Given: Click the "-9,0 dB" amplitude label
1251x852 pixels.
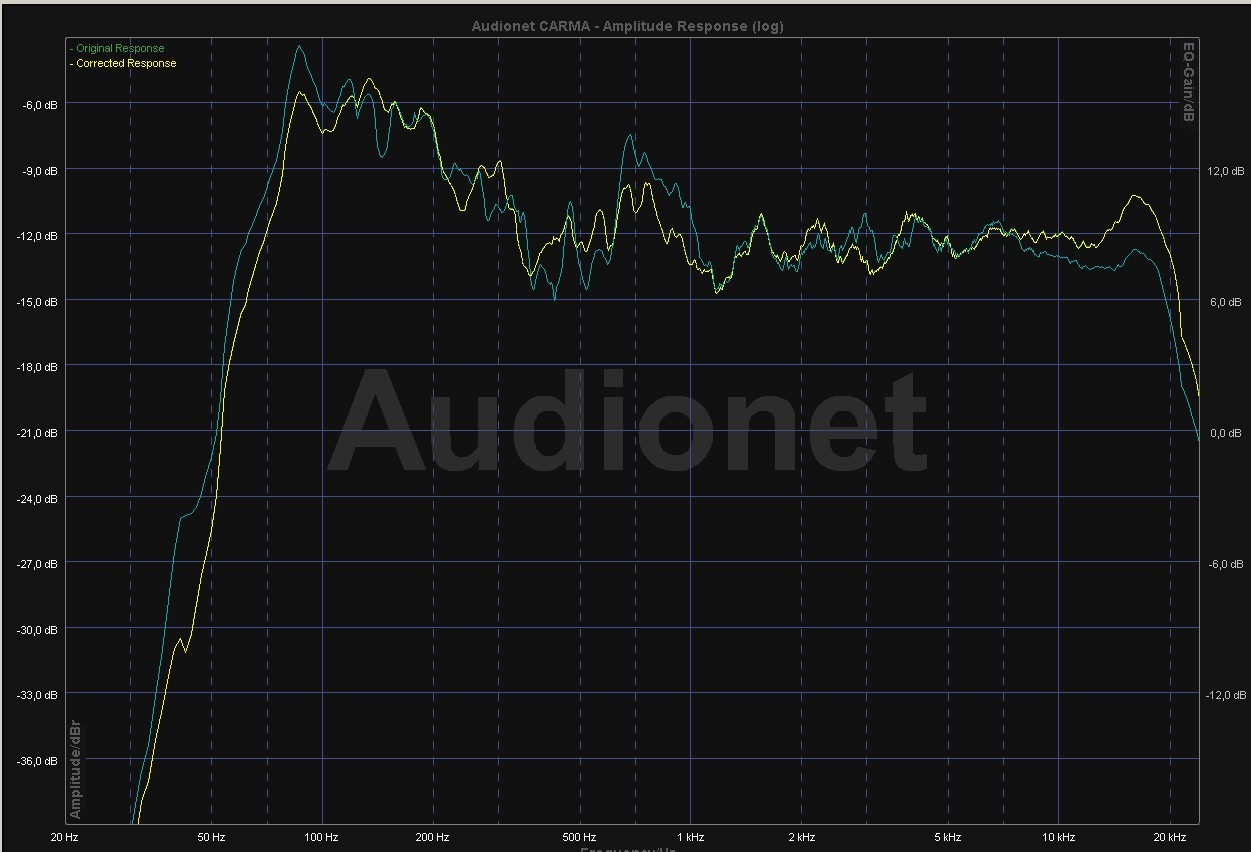Looking at the screenshot, I should click(x=42, y=170).
